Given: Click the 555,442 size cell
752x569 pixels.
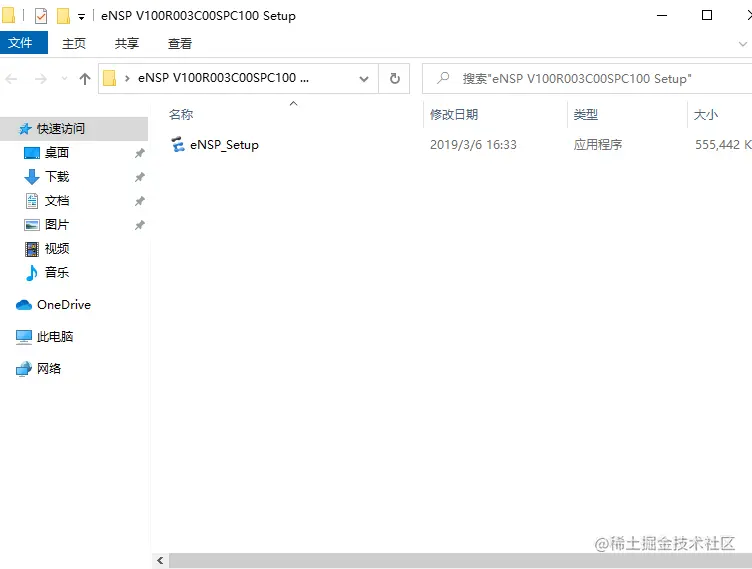Looking at the screenshot, I should click(x=723, y=144).
